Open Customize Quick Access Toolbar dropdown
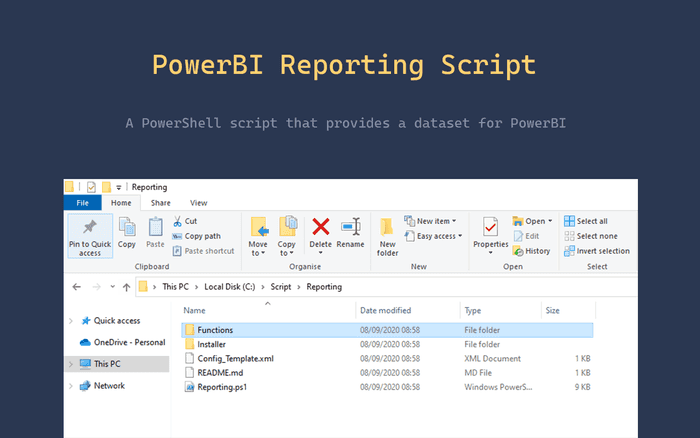Viewport: 700px width, 438px height. [x=118, y=188]
